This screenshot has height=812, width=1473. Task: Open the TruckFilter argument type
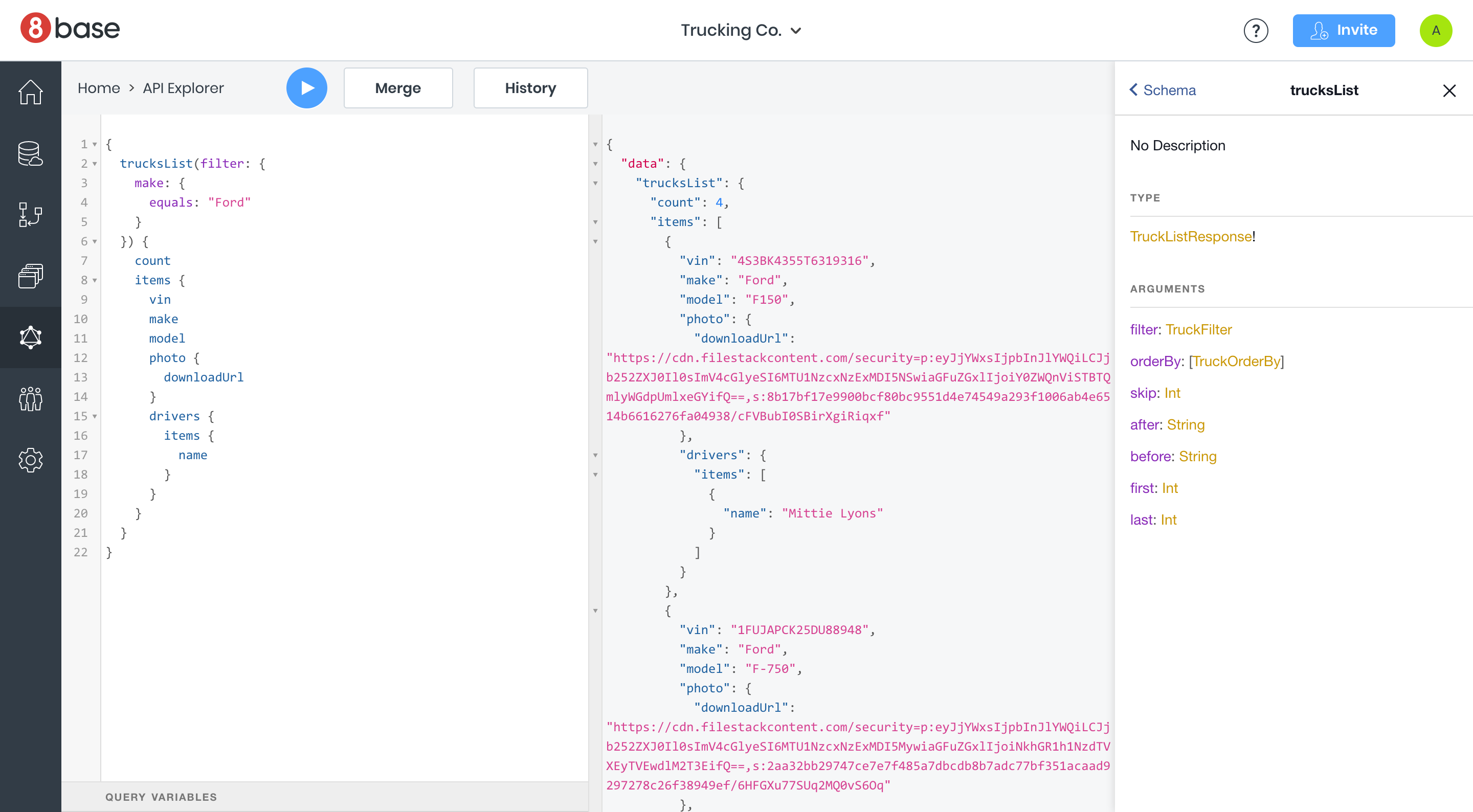1198,330
